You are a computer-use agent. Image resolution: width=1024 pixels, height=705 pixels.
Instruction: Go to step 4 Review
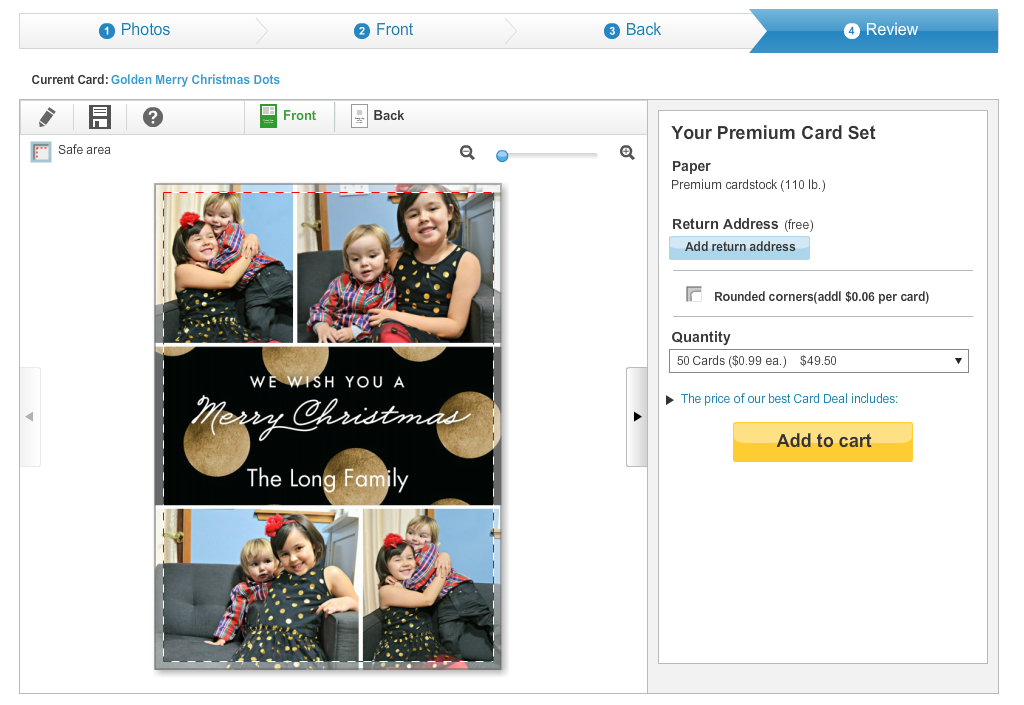pyautogui.click(x=880, y=30)
